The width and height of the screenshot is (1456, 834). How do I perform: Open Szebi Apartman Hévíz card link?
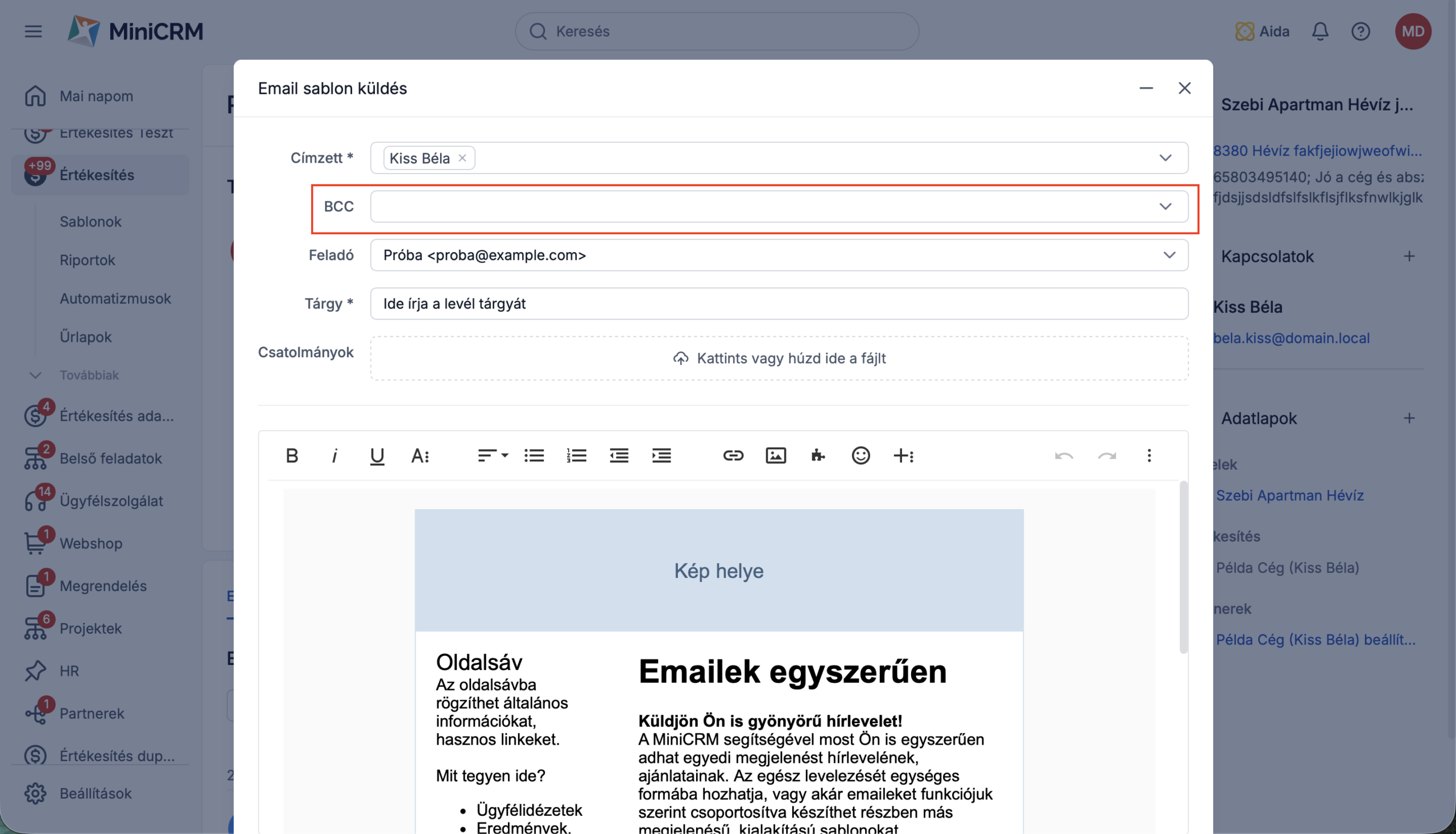(x=1289, y=495)
